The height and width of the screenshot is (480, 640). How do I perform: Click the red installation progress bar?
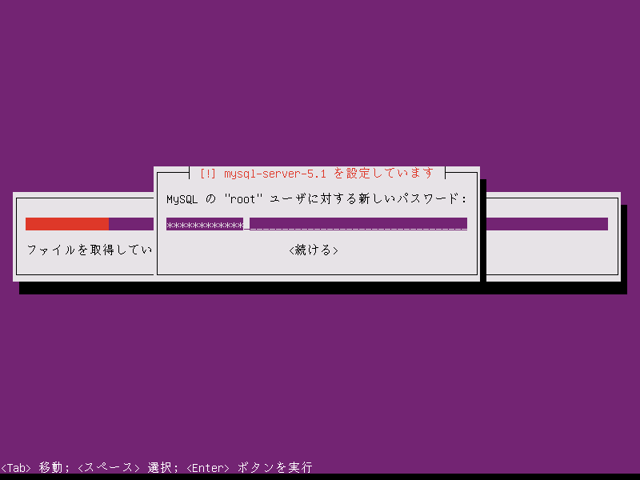67,224
